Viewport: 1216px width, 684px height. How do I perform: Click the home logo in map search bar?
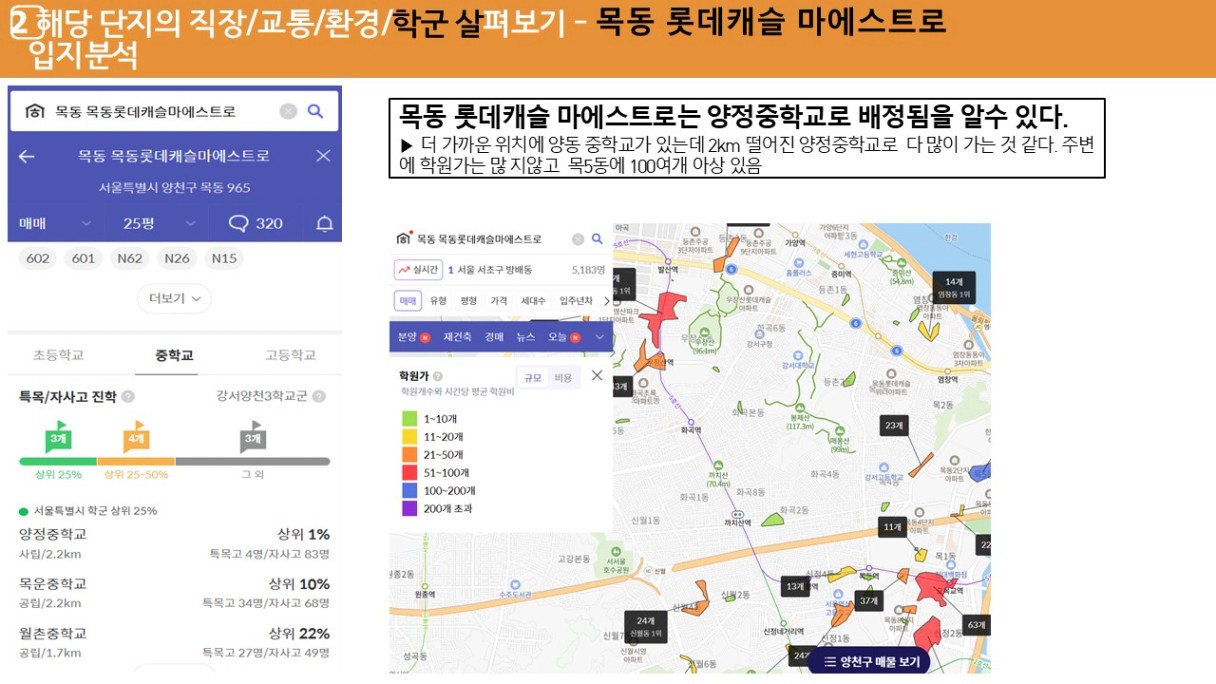pyautogui.click(x=404, y=239)
